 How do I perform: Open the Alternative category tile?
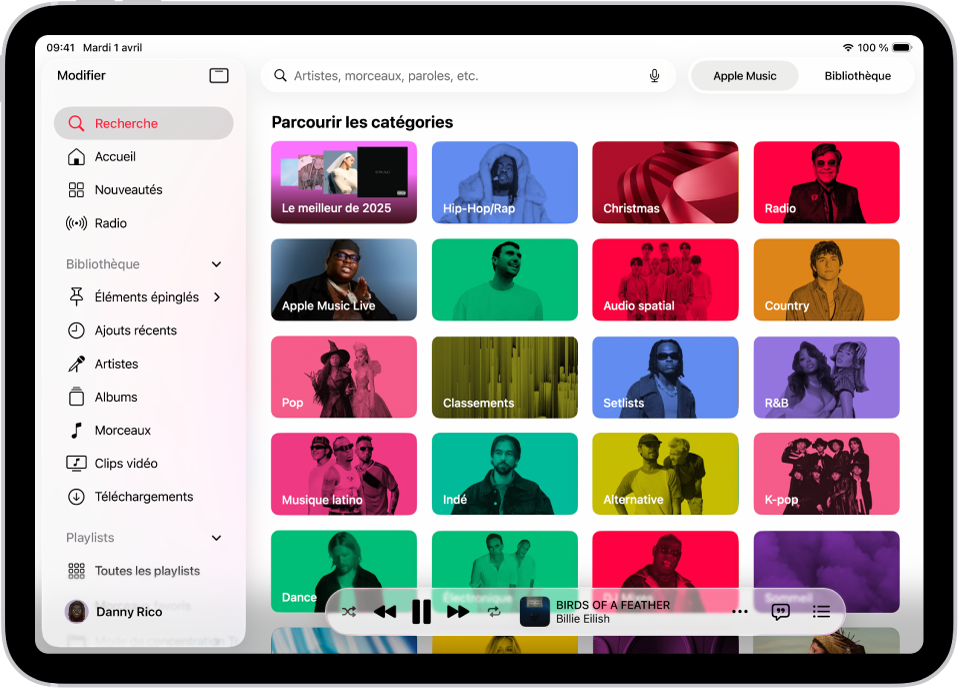pos(665,474)
